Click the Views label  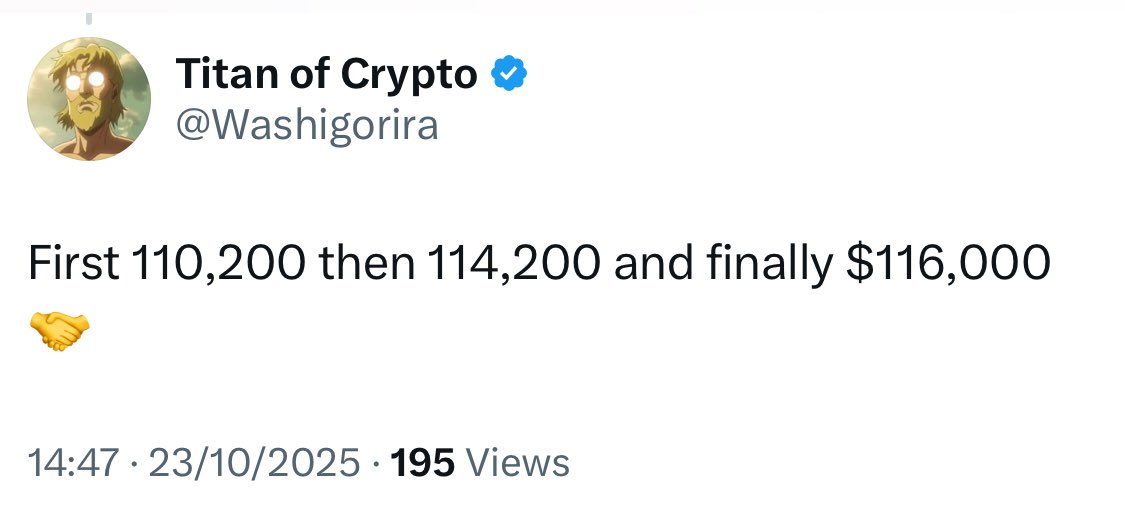point(518,463)
